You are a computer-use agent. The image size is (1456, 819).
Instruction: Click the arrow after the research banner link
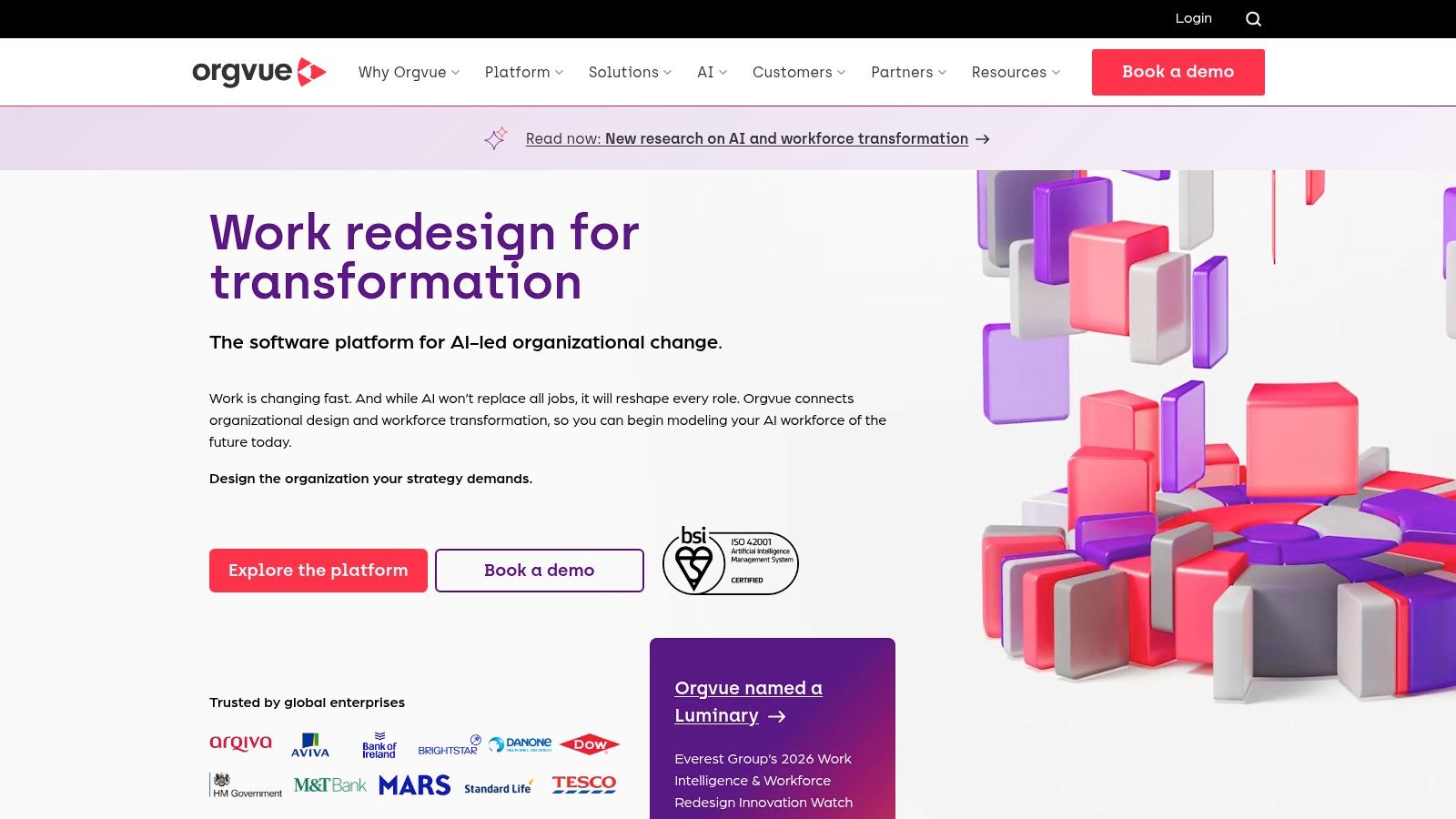click(x=983, y=139)
